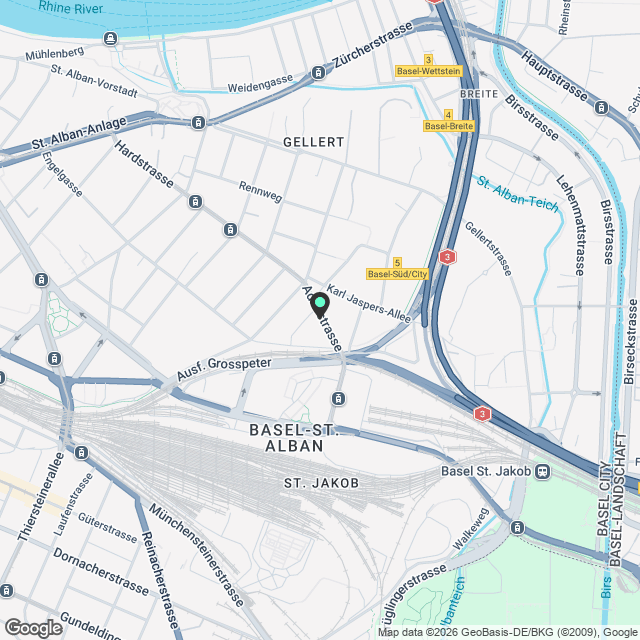Click tram stop icon on St. Alban-Anlage
This screenshot has width=640, height=640.
click(x=198, y=122)
